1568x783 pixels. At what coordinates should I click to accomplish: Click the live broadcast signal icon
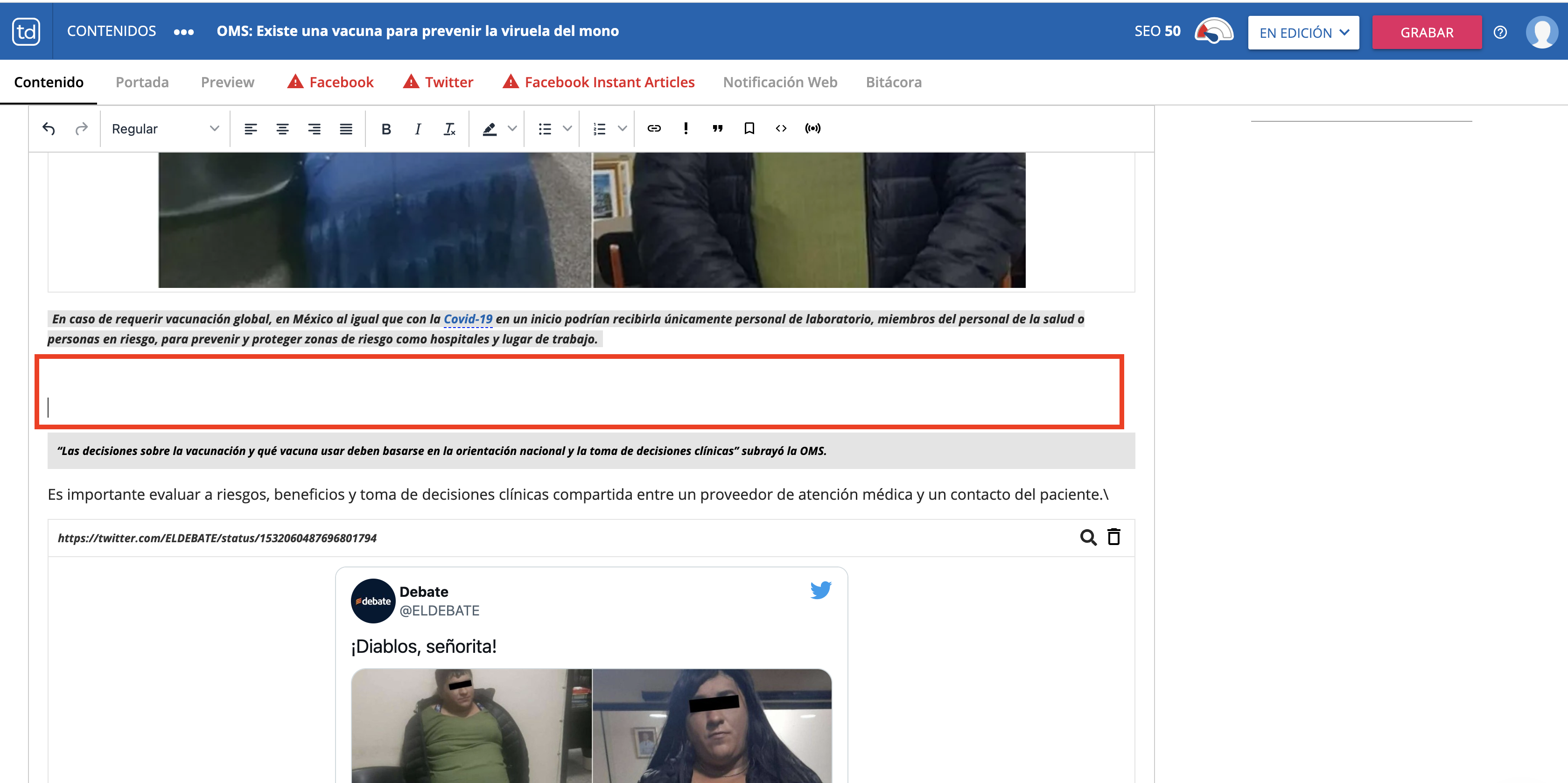[812, 128]
